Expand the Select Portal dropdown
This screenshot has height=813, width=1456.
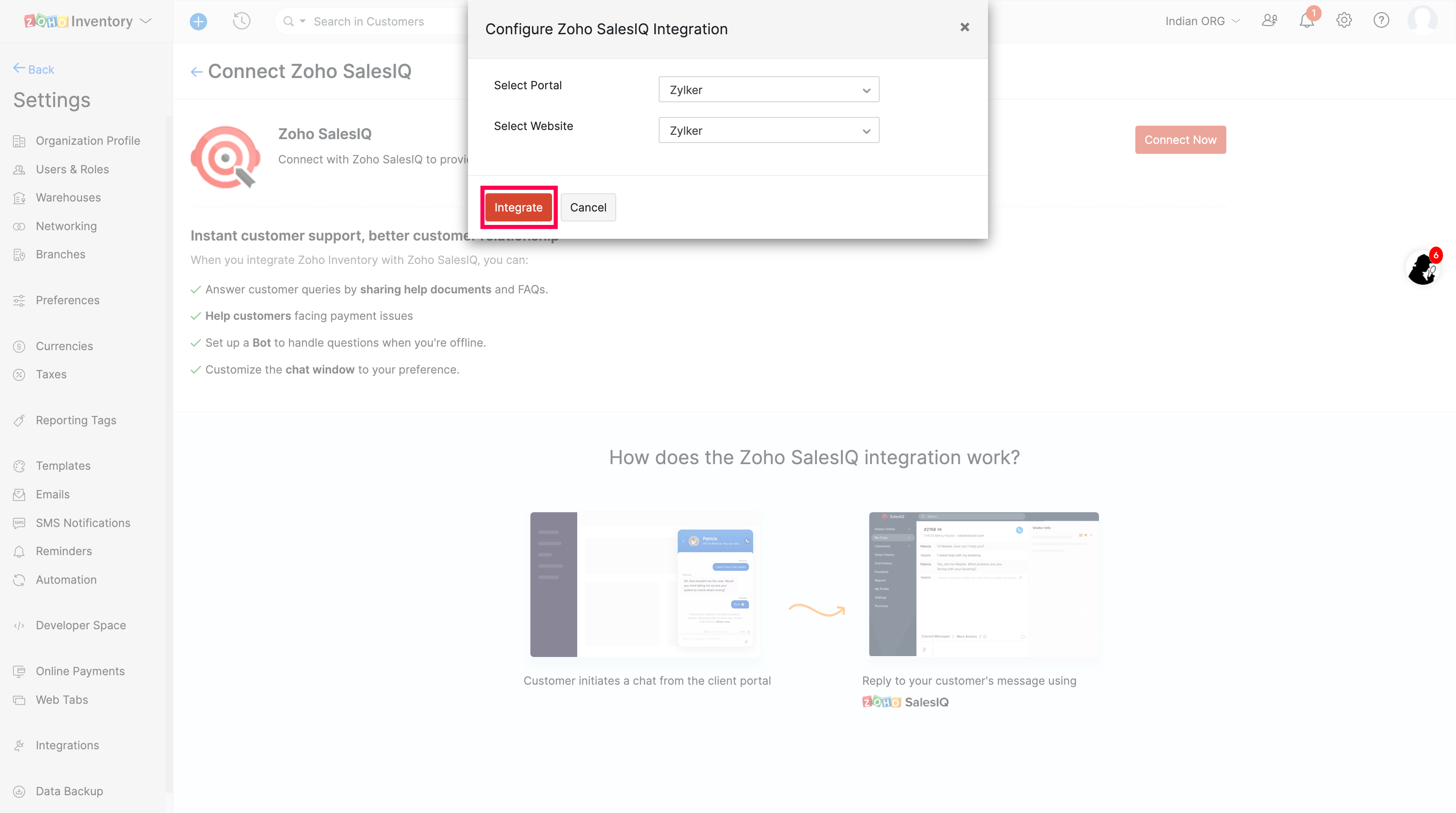click(768, 90)
